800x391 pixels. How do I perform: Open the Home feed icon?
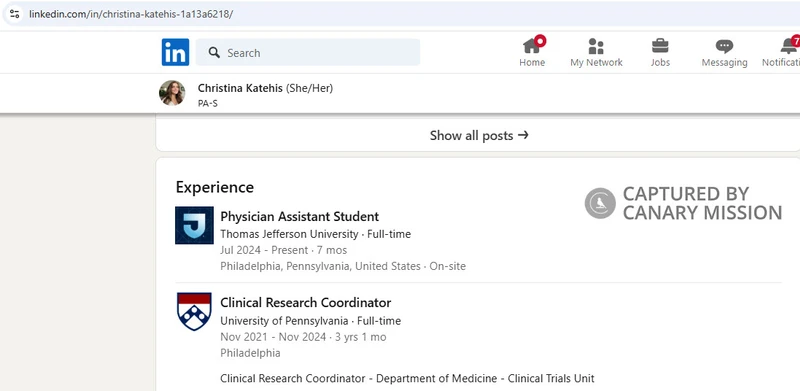coord(532,45)
